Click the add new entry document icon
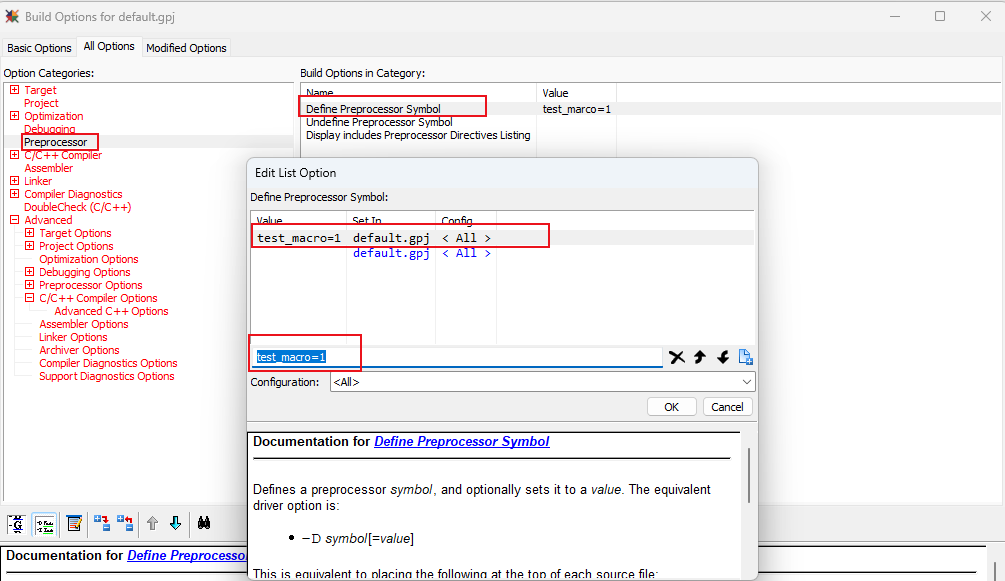Screen dimensions: 1005x581 coord(745,357)
